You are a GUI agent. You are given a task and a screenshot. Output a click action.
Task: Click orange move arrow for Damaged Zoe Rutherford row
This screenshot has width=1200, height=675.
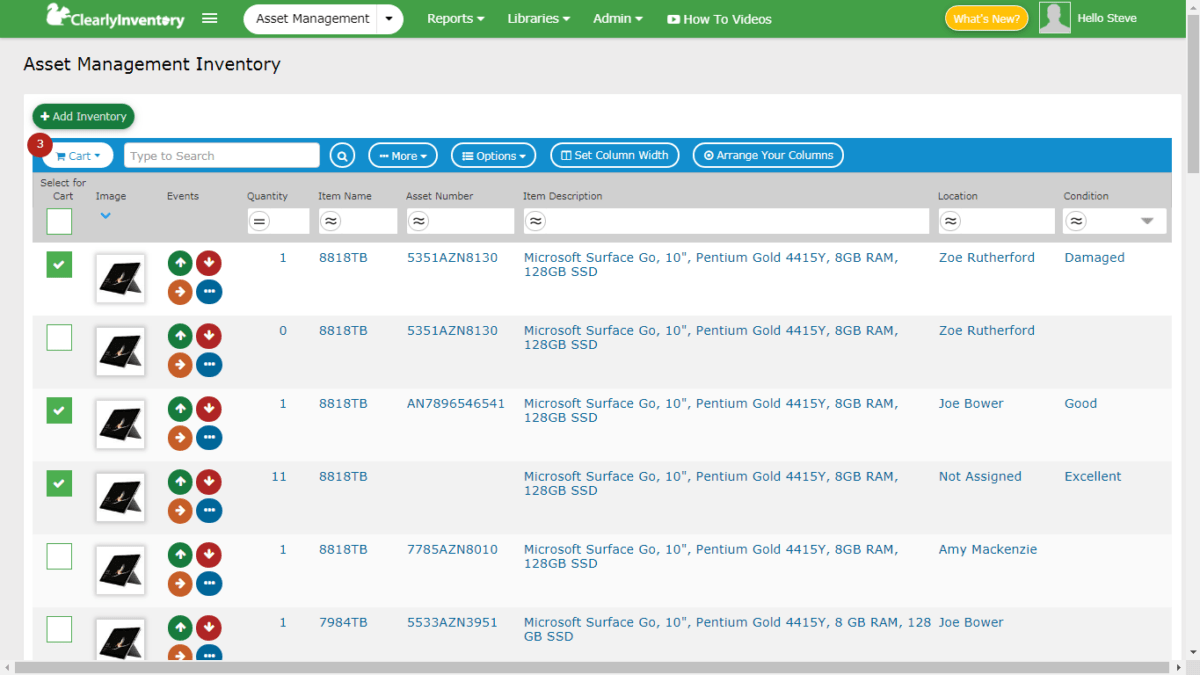pos(180,292)
